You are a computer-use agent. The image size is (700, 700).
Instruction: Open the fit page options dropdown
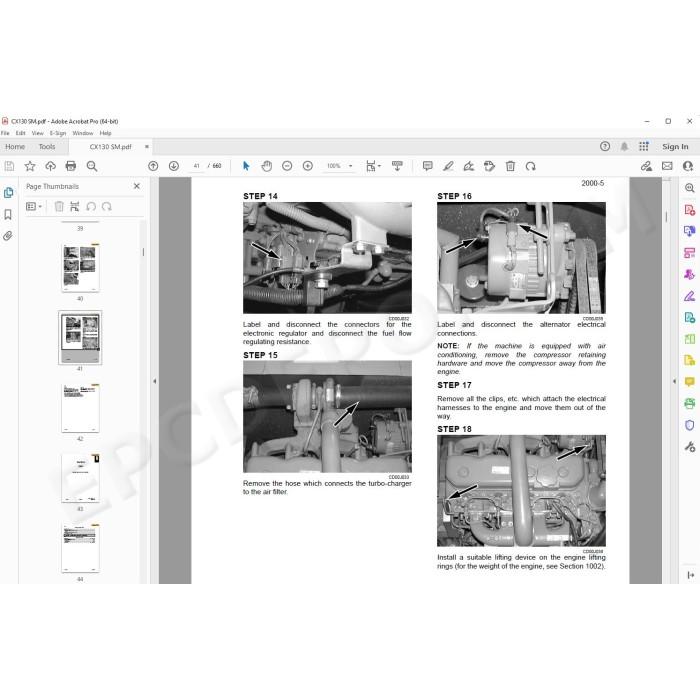click(x=373, y=166)
